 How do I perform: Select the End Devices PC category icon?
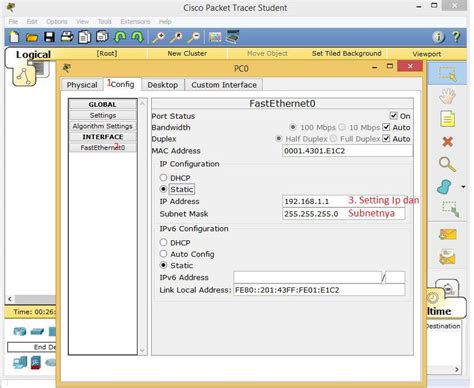click(20, 363)
